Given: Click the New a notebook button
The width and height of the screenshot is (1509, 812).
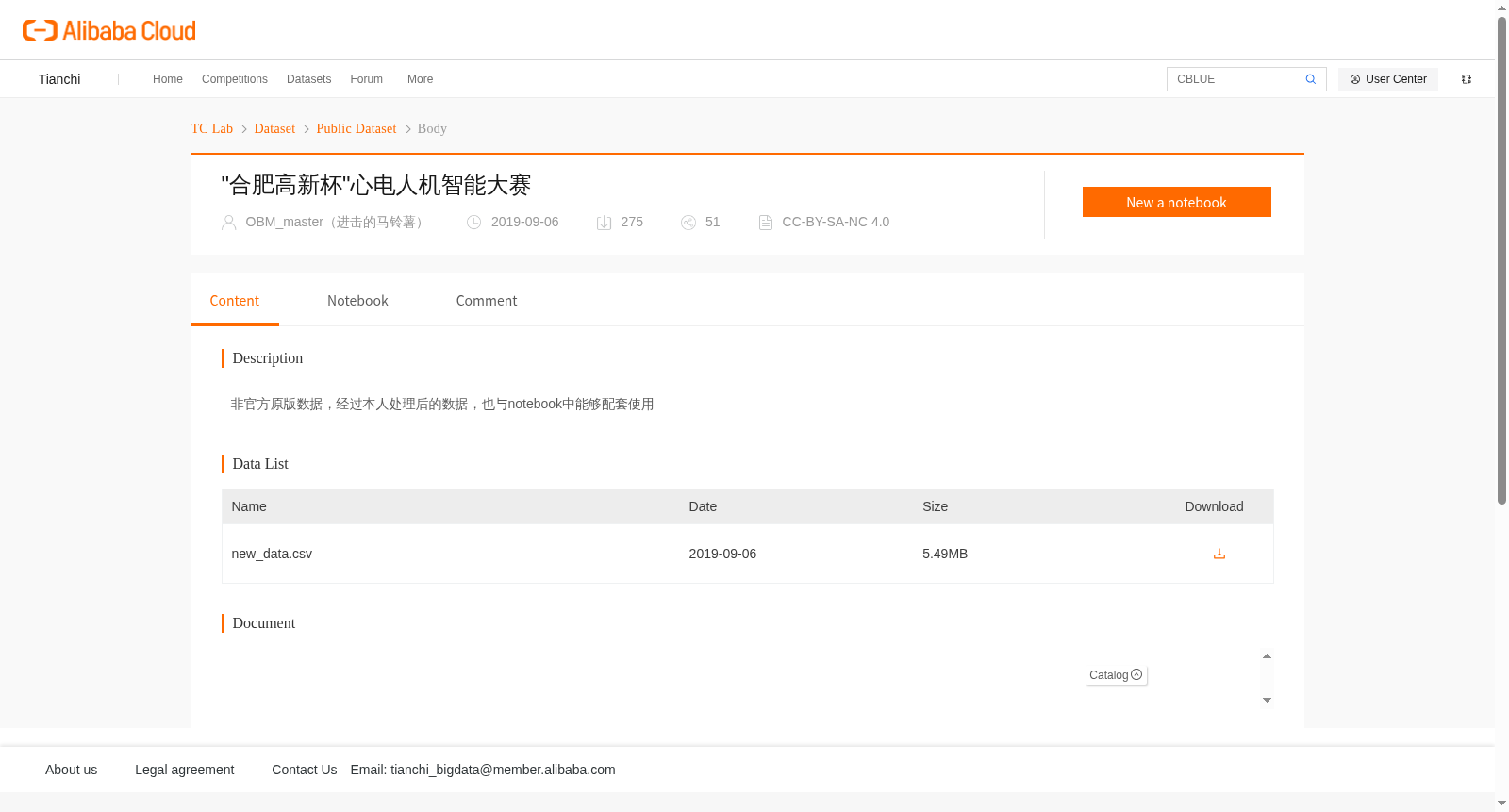Looking at the screenshot, I should pyautogui.click(x=1176, y=202).
